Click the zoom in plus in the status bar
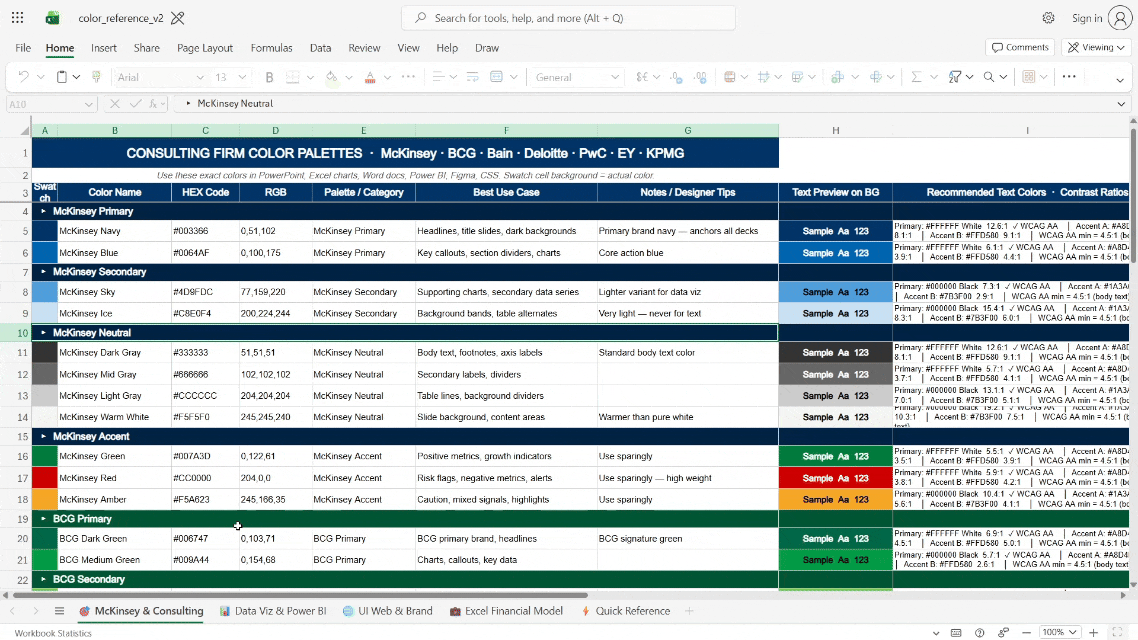1138x640 pixels. coord(1094,633)
